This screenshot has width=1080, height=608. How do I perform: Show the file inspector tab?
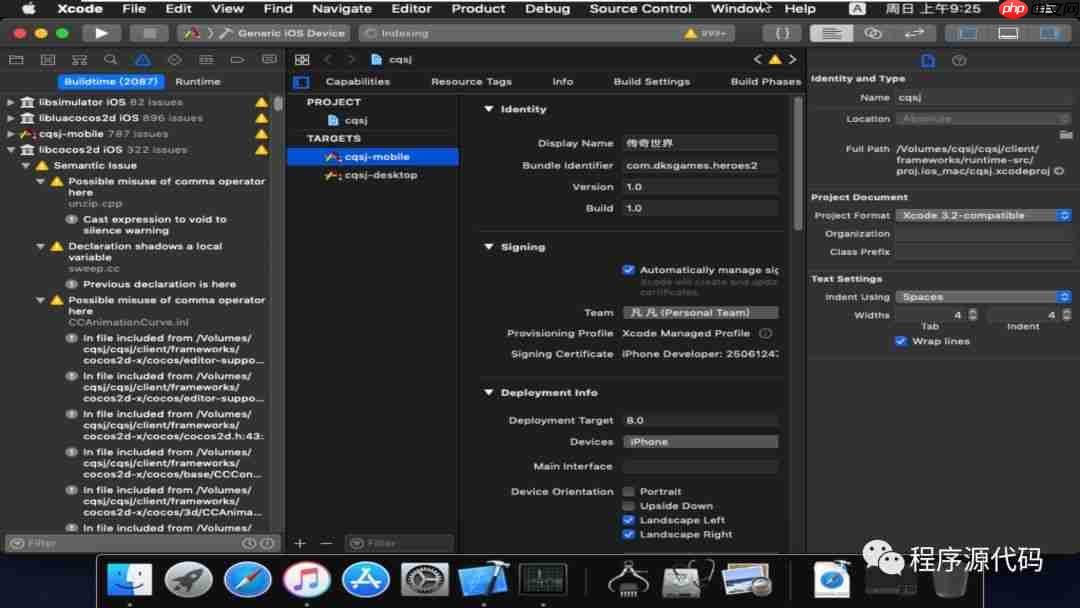point(928,61)
